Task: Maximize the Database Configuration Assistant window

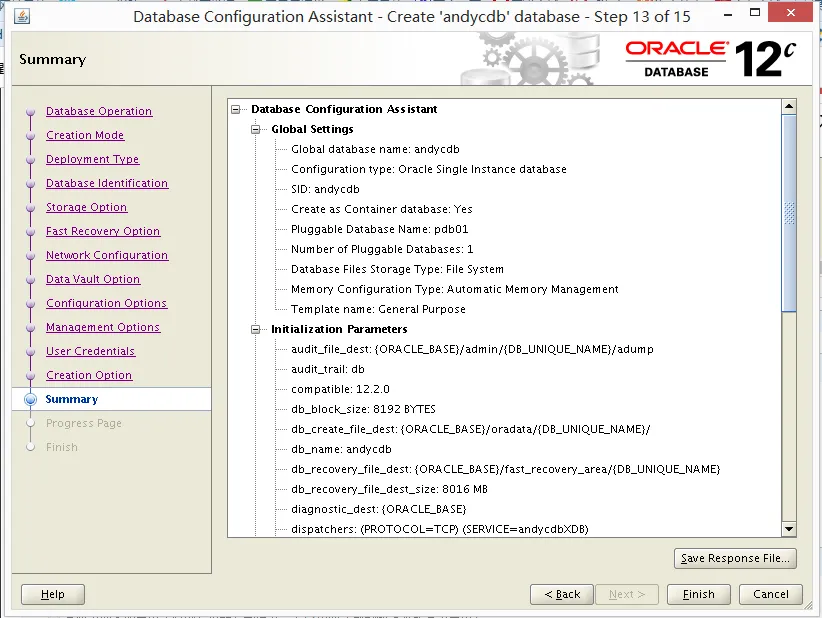Action: click(x=755, y=13)
